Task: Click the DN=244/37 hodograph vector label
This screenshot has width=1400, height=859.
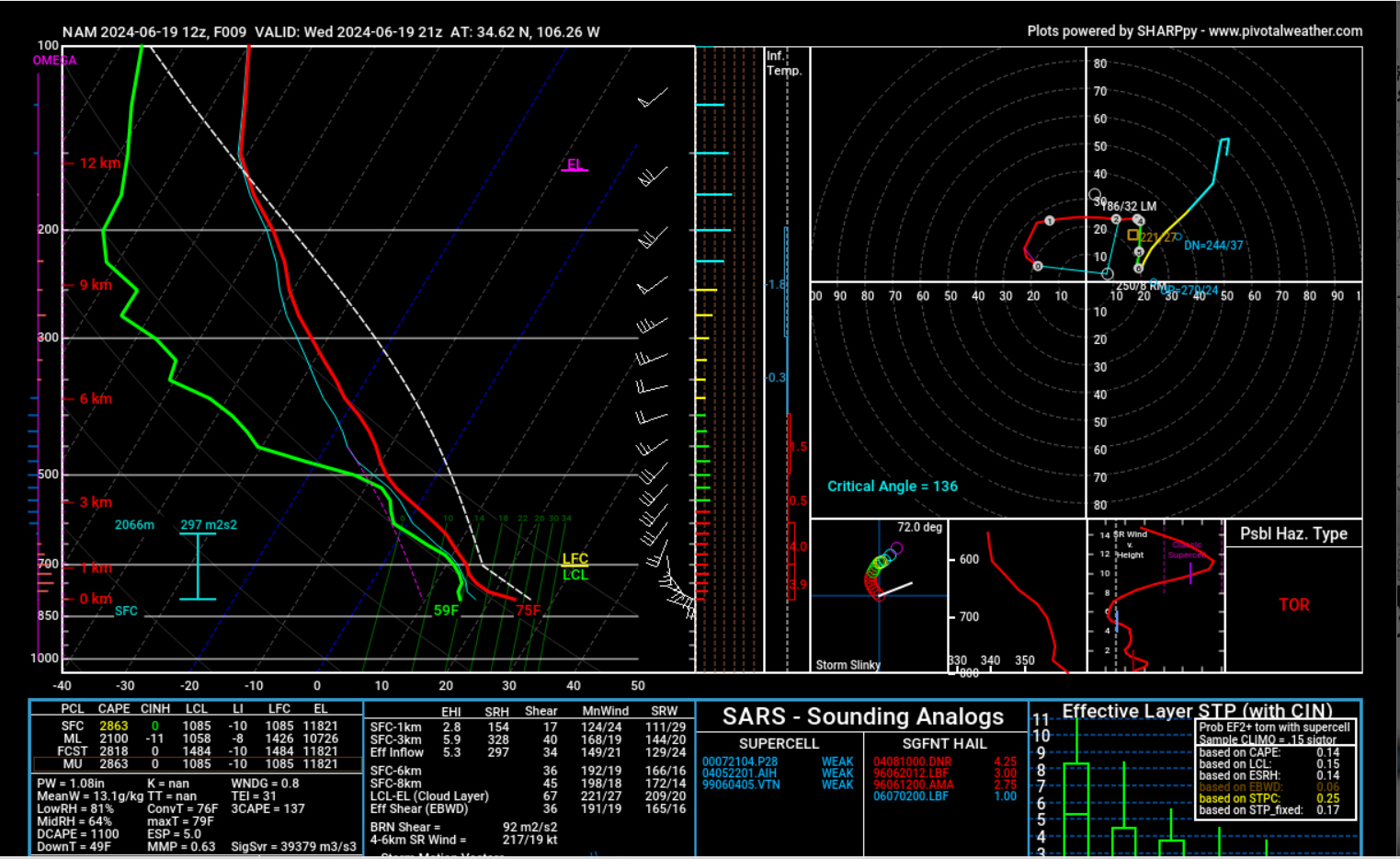Action: tap(1213, 246)
